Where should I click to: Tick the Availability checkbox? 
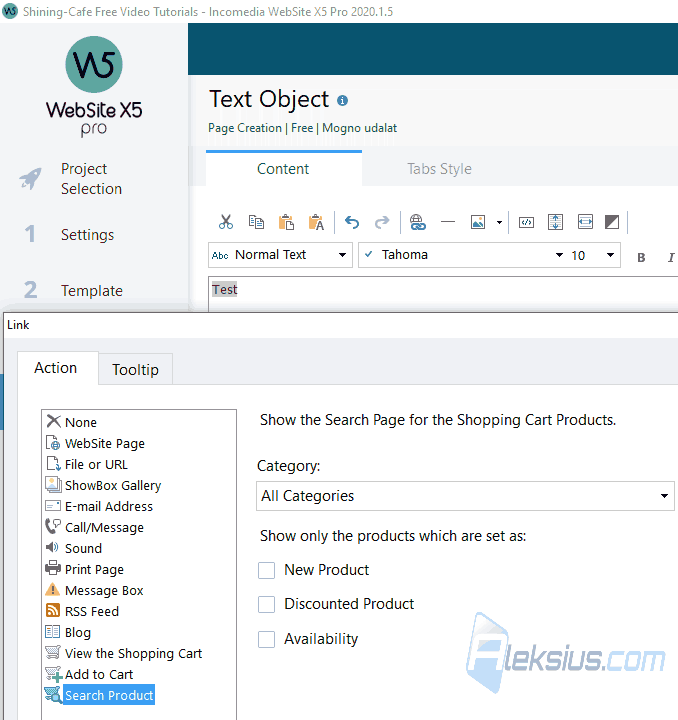pos(266,639)
